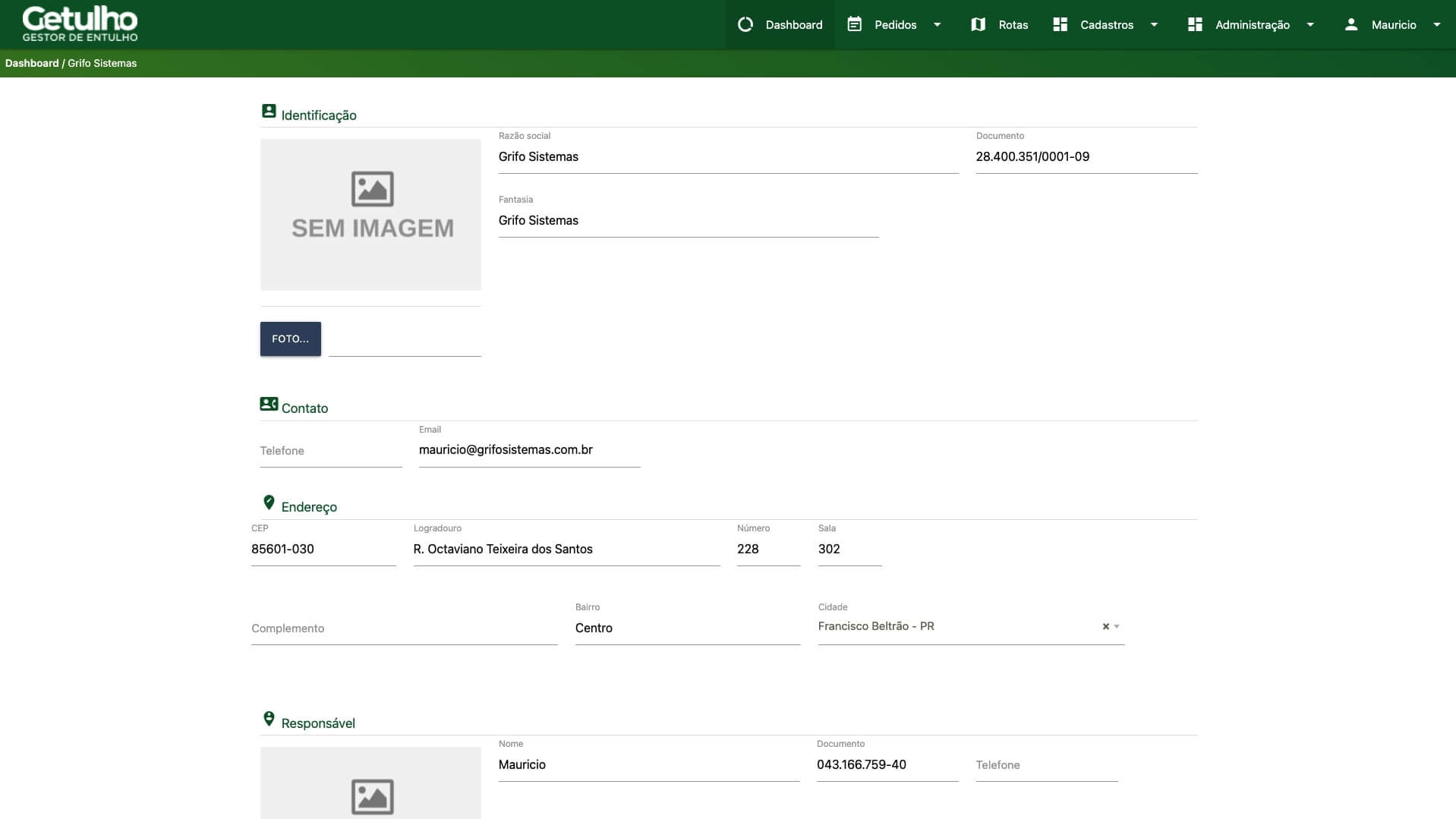Click the Cadastros grid icon
The height and width of the screenshot is (819, 1456).
point(1060,24)
